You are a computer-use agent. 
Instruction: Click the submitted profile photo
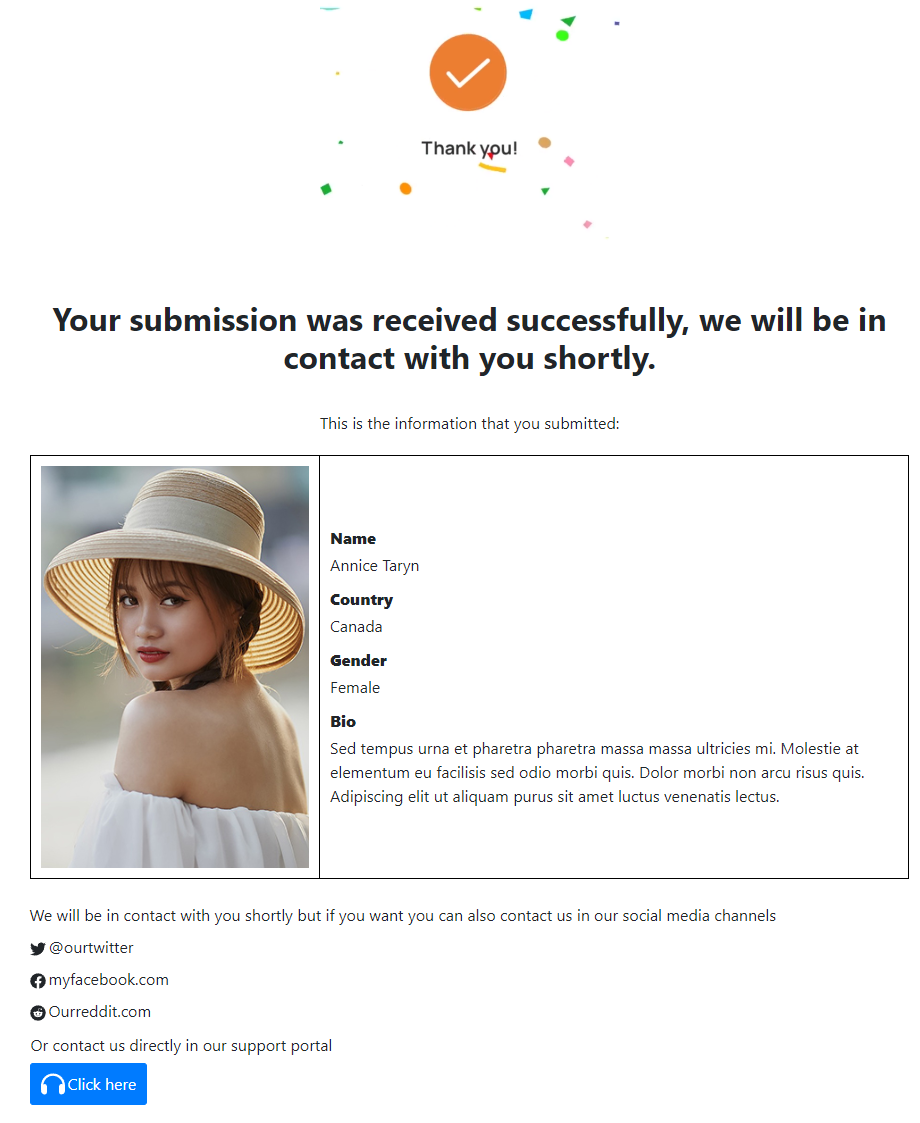coord(175,667)
